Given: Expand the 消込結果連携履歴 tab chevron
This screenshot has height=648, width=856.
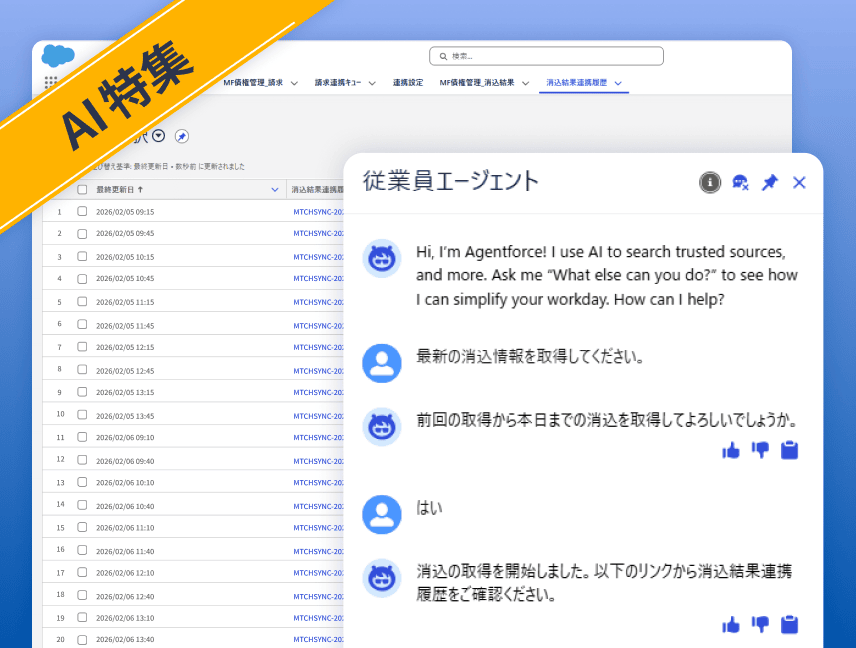Looking at the screenshot, I should (x=618, y=83).
